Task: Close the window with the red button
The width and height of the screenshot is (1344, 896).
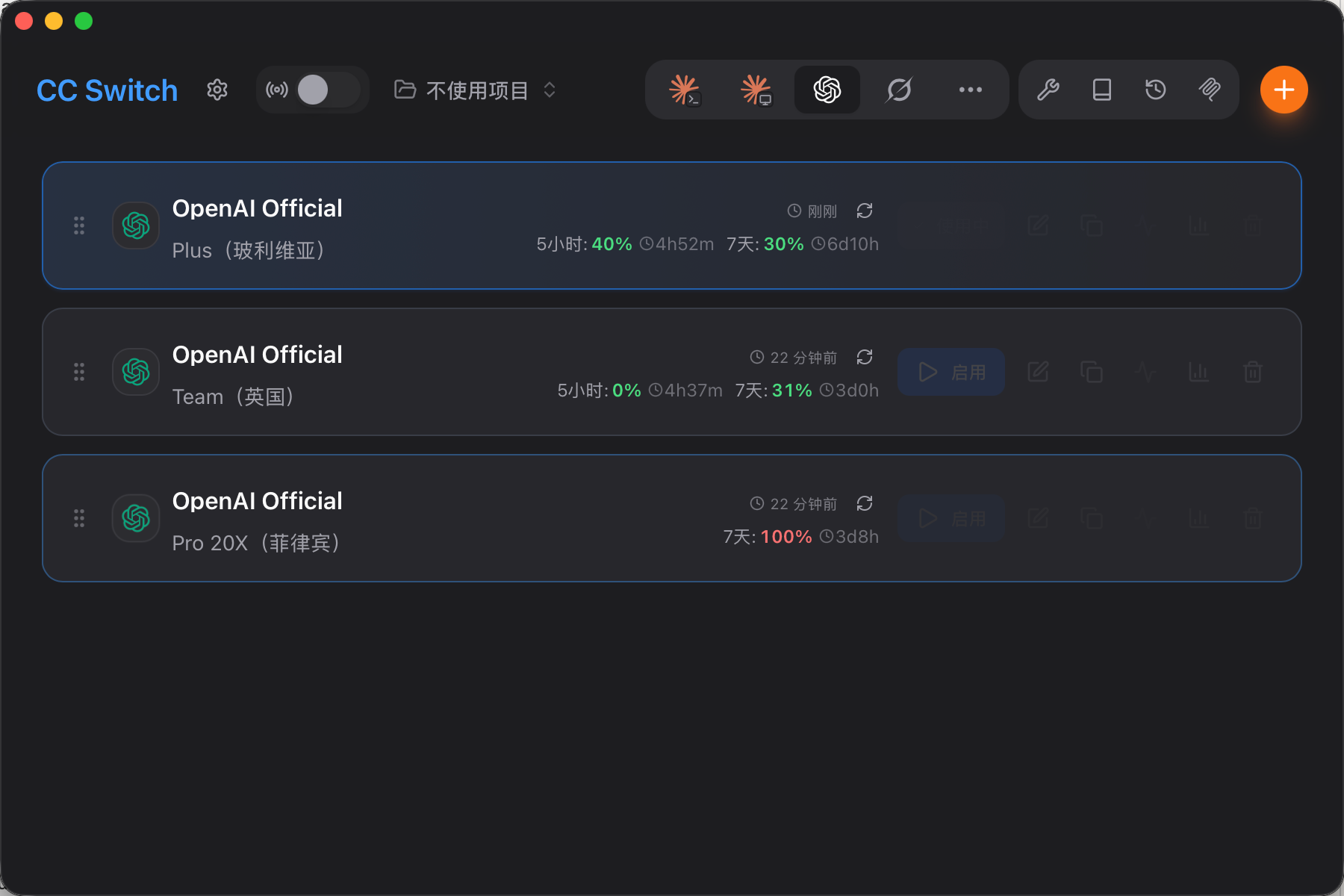Action: (x=24, y=21)
